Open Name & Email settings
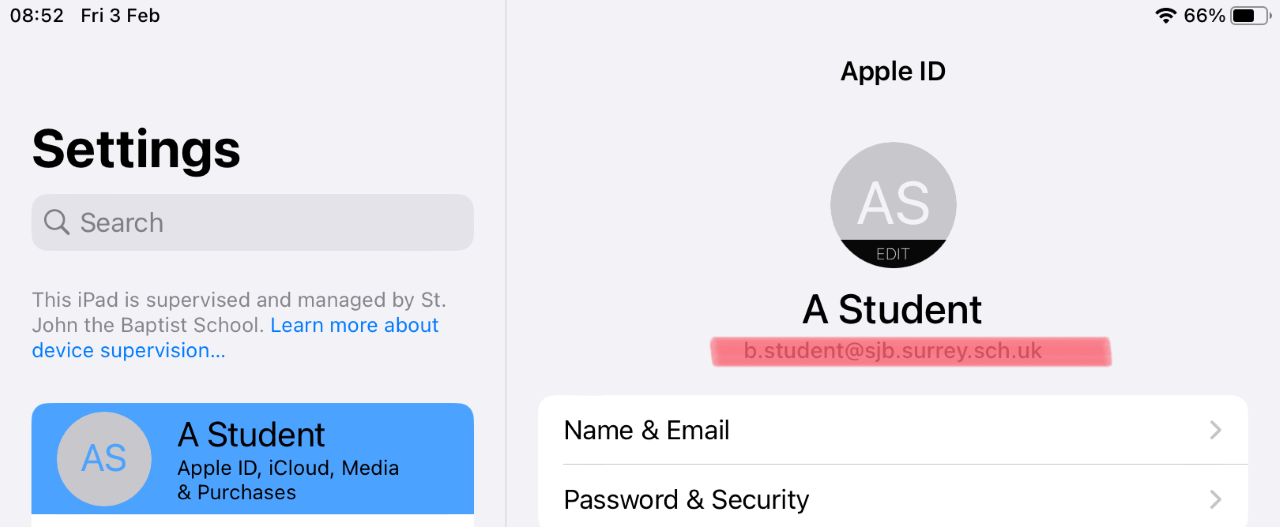The width and height of the screenshot is (1280, 527). 647,430
